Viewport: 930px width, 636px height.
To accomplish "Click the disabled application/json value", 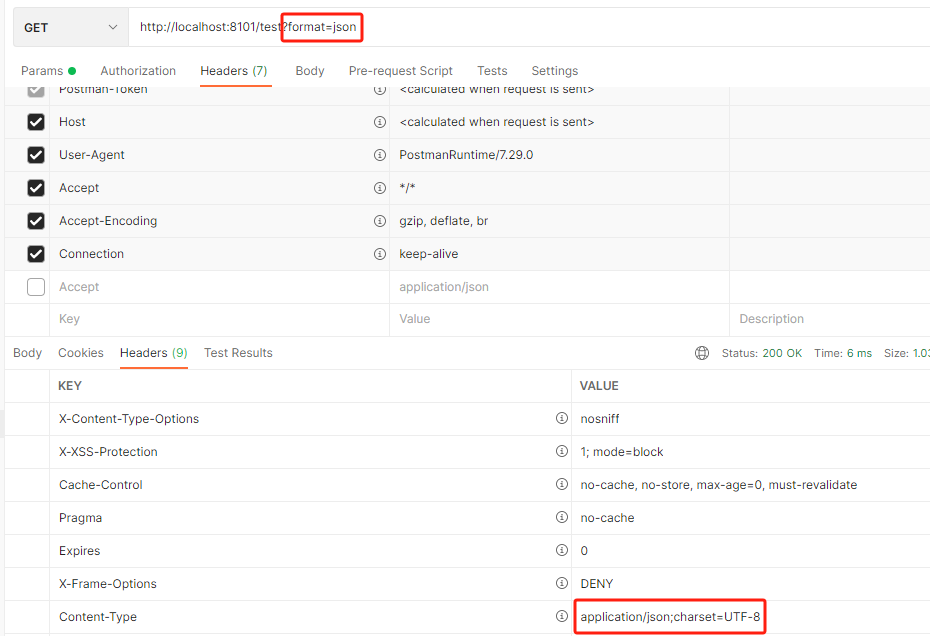I will pyautogui.click(x=444, y=287).
